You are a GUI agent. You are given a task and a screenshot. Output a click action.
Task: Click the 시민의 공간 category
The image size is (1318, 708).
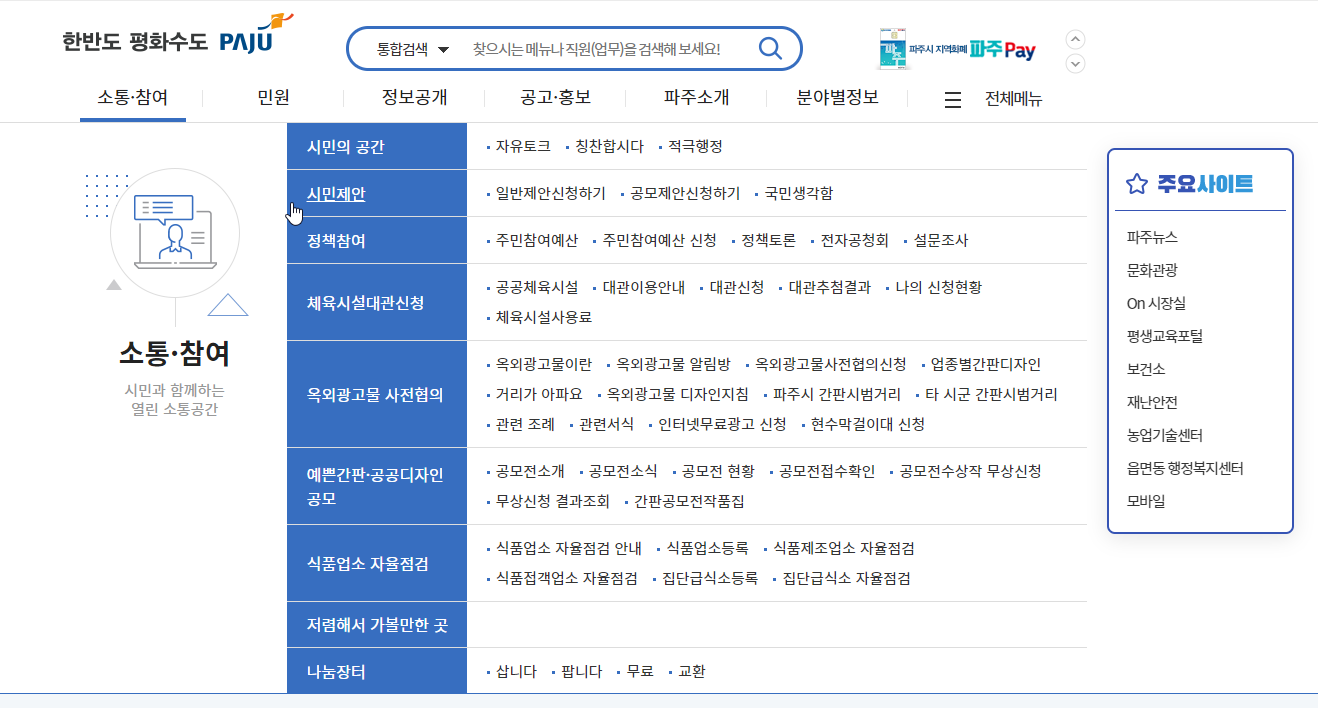pos(377,147)
